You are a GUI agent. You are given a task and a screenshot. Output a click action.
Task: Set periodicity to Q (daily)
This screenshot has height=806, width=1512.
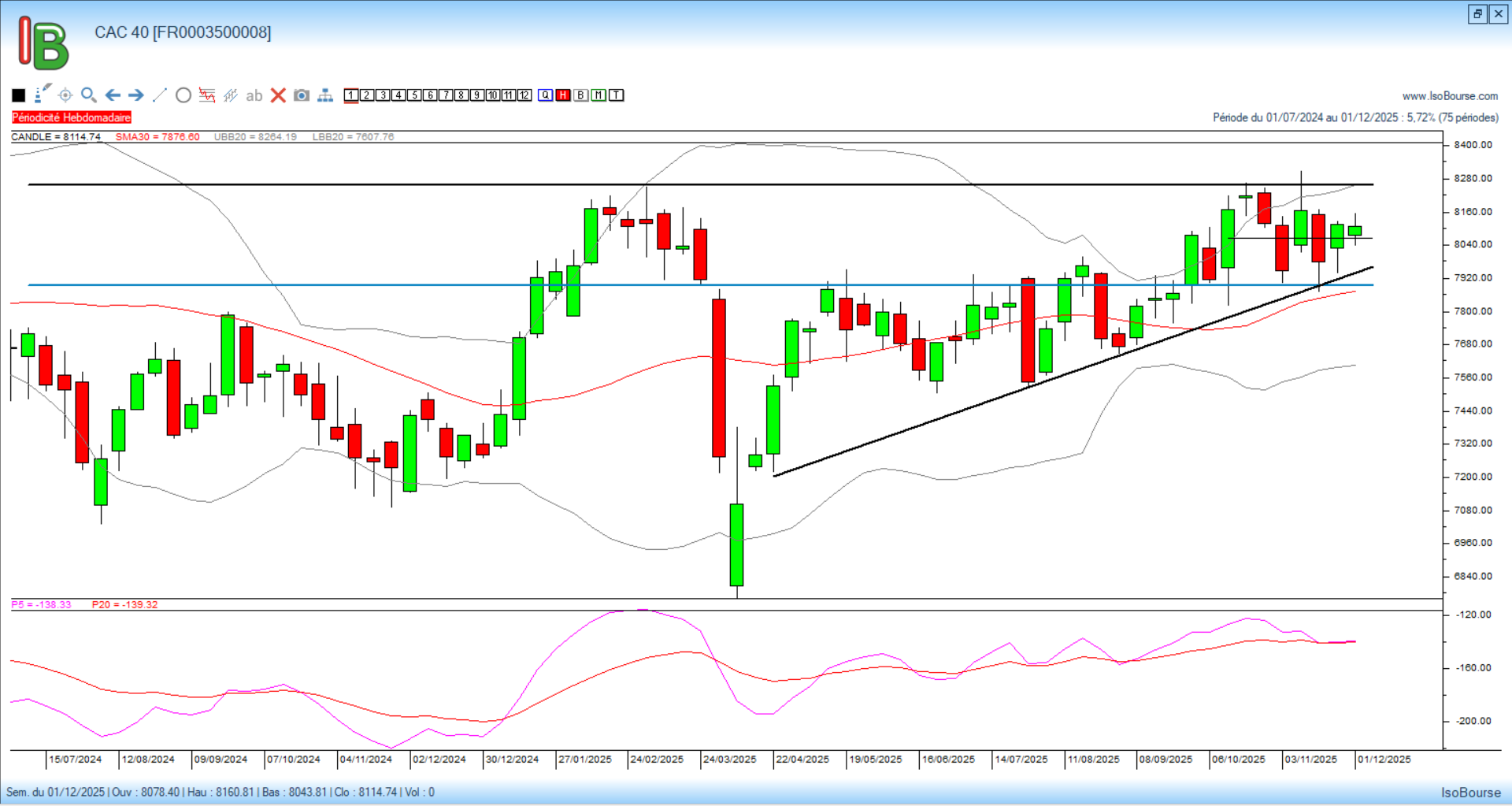pos(546,95)
